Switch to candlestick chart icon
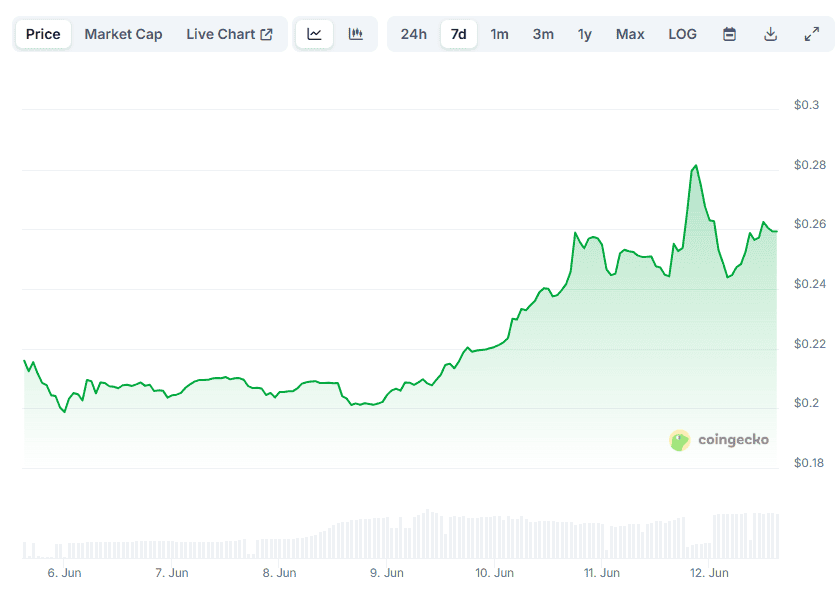Viewport: 840px width, 590px height. click(355, 34)
